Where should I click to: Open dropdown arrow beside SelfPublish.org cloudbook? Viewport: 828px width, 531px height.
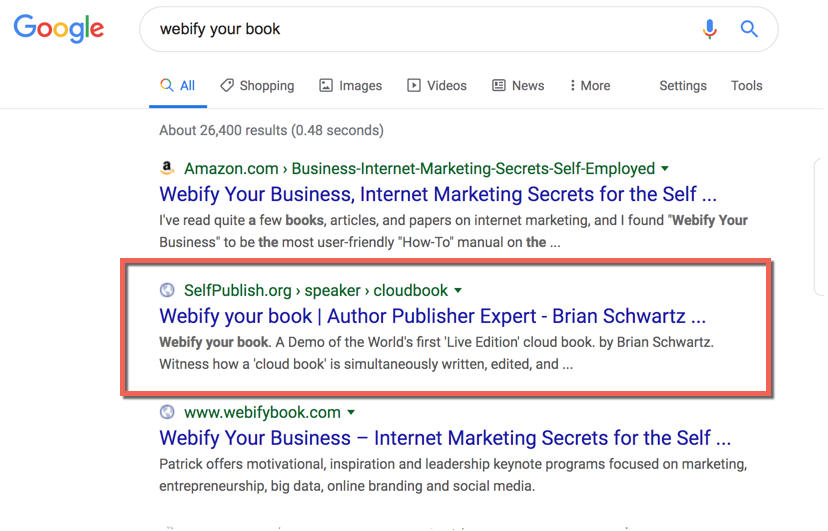point(458,290)
